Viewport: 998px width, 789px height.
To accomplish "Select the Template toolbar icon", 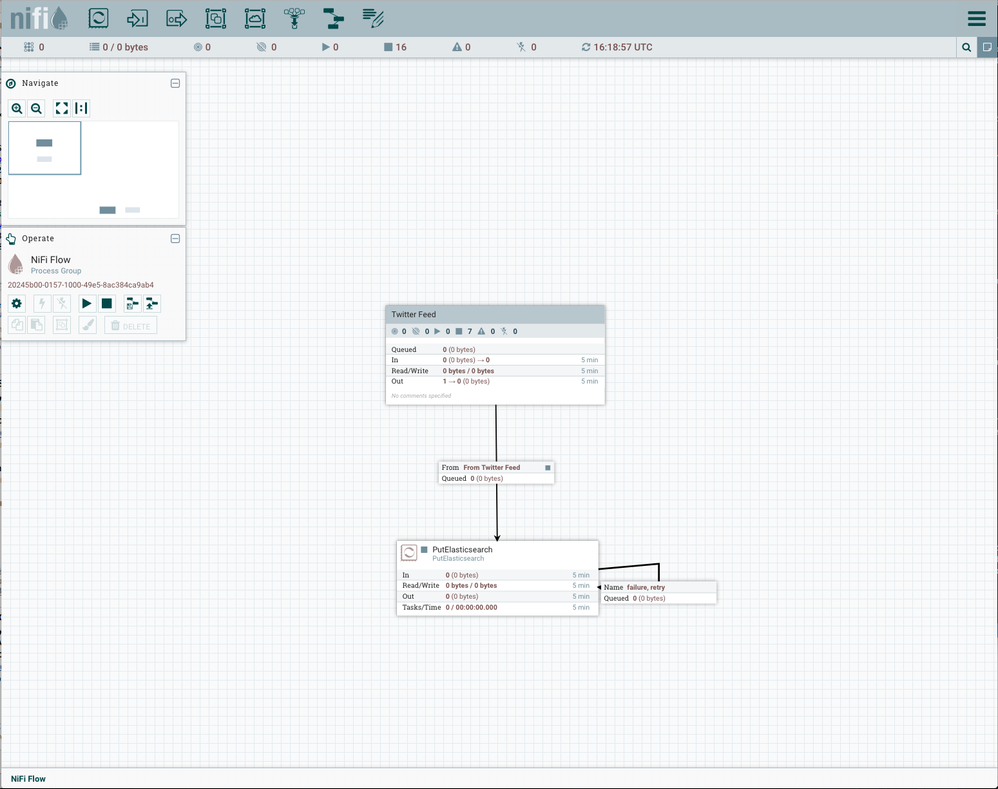I will tap(334, 18).
